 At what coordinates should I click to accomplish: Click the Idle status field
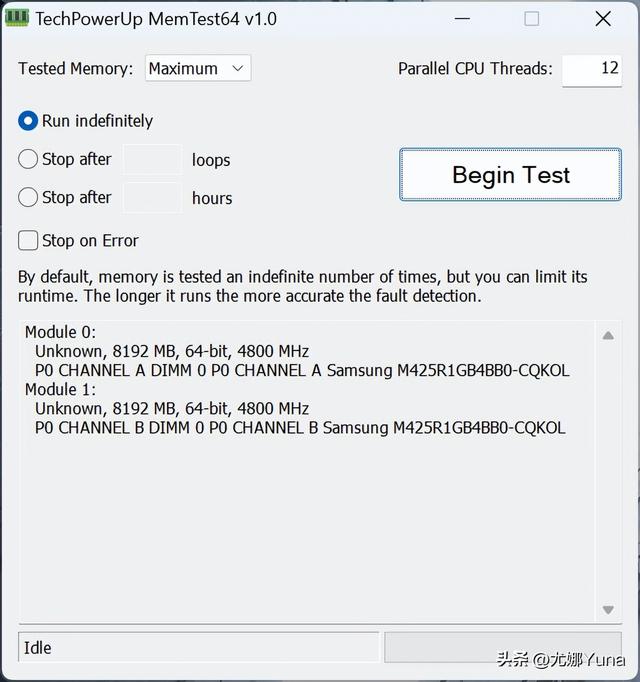198,648
